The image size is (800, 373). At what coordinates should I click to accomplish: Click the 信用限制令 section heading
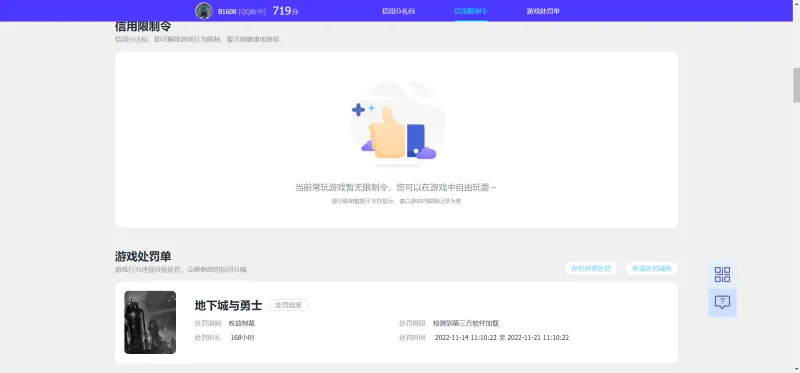tap(142, 27)
